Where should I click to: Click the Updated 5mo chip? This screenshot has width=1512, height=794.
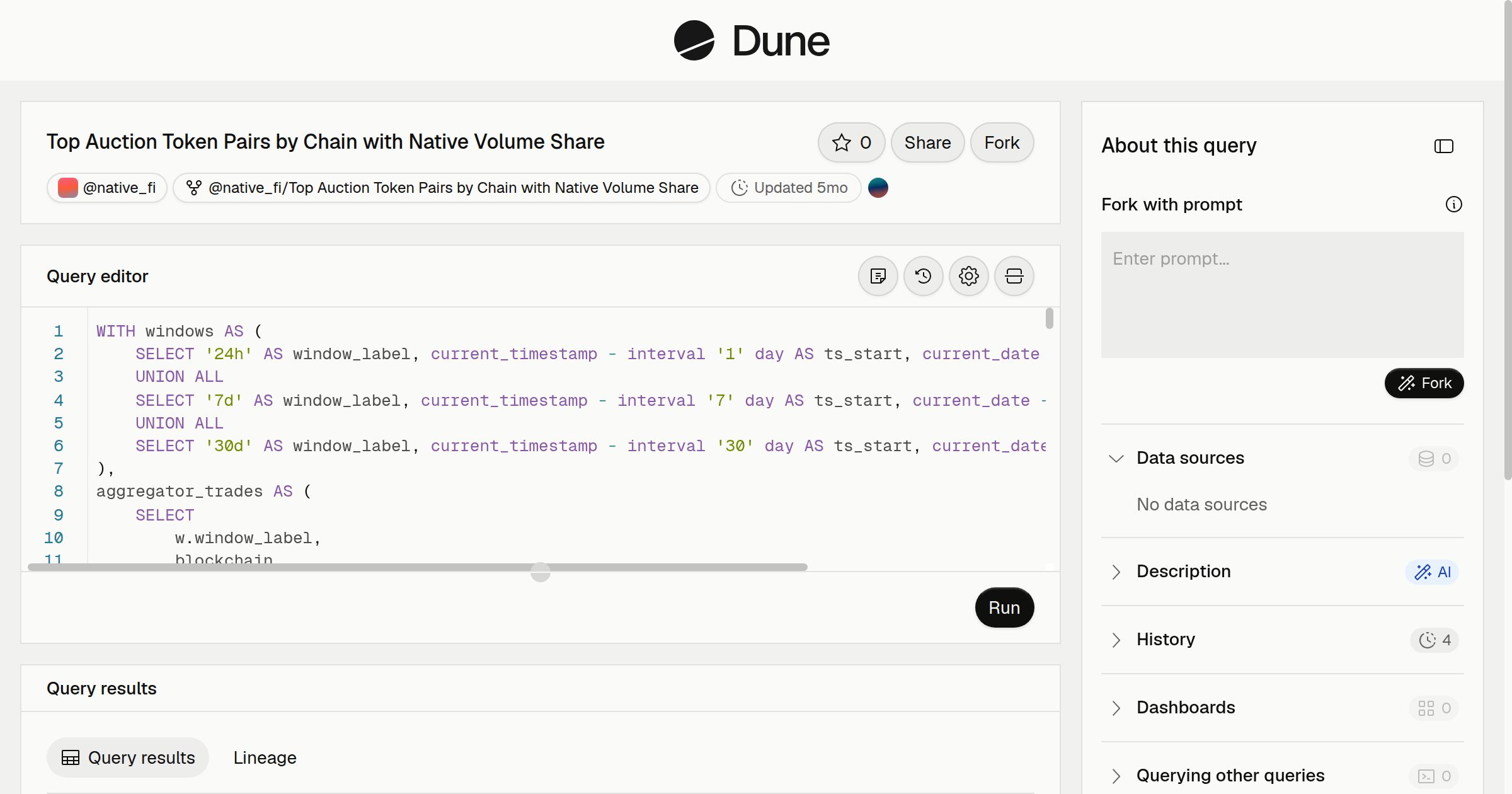pos(789,188)
